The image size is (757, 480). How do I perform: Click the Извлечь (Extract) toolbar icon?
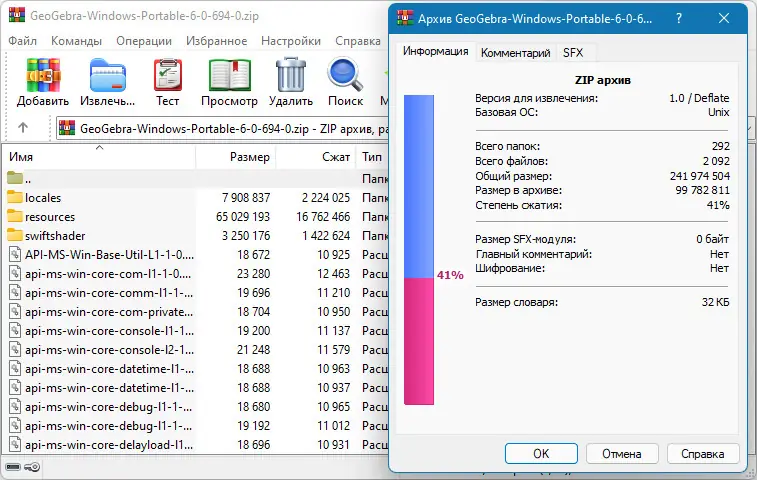click(x=108, y=75)
